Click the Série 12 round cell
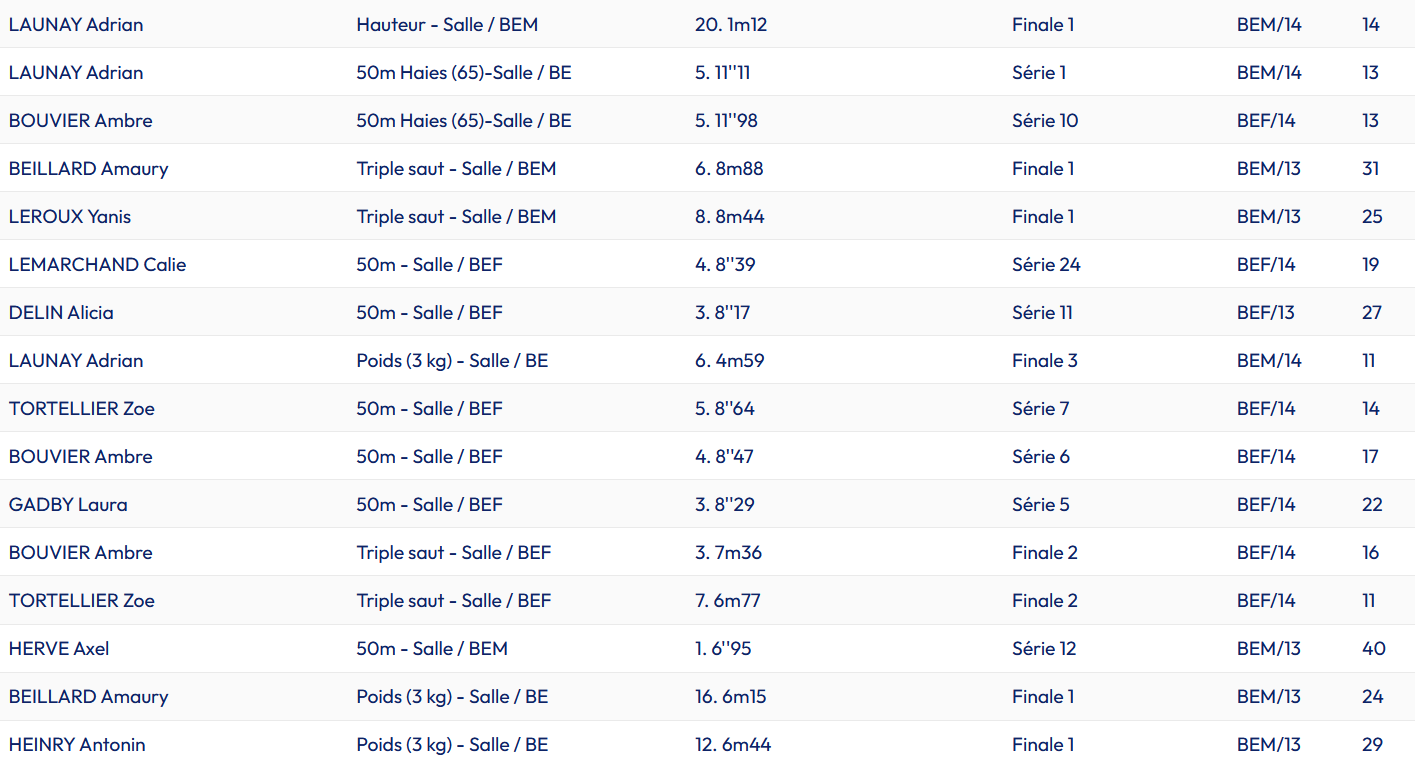The image size is (1415, 768). pyautogui.click(x=1044, y=649)
